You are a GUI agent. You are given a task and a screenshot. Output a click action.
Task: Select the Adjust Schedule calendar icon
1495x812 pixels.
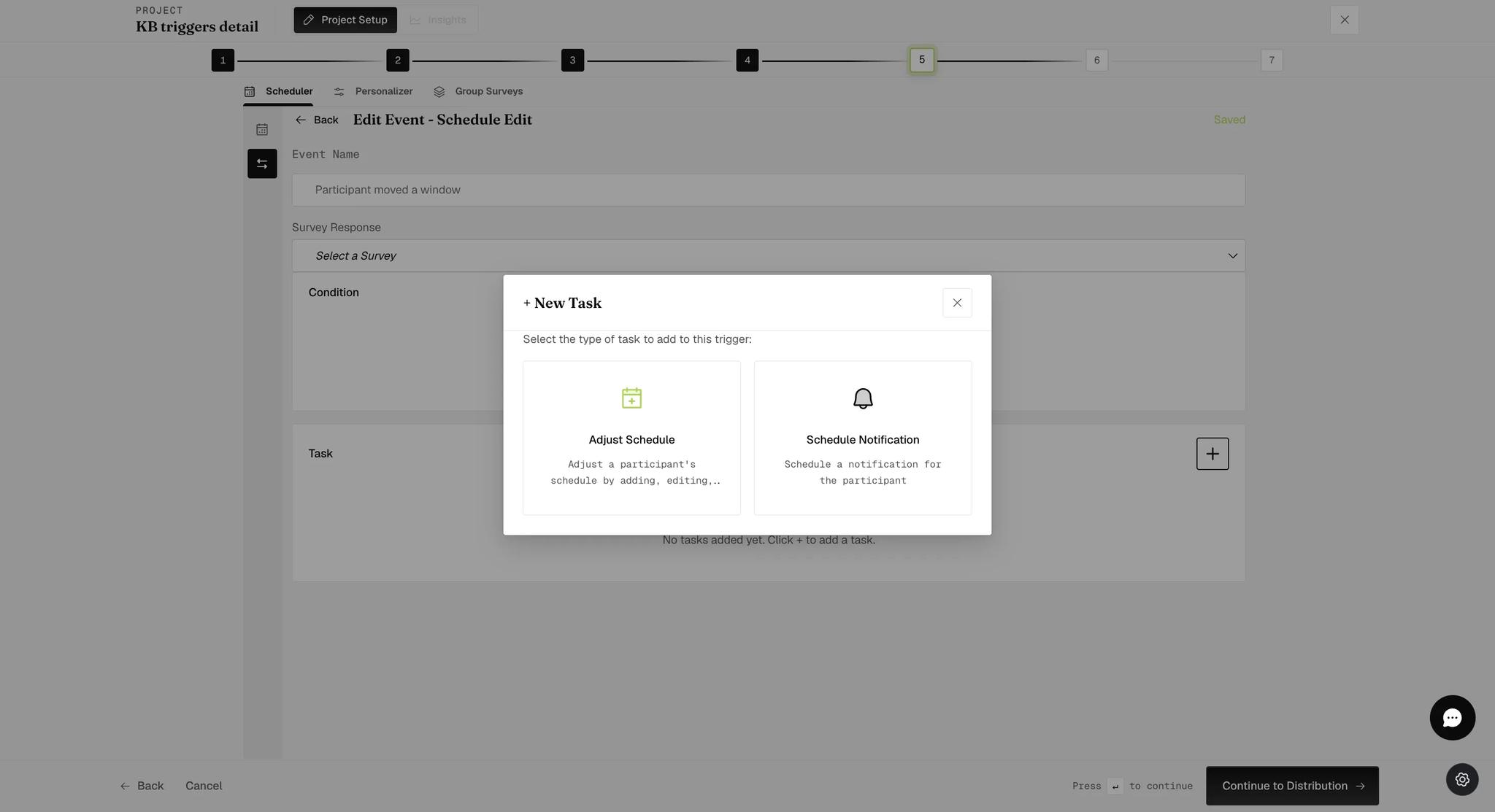[631, 398]
